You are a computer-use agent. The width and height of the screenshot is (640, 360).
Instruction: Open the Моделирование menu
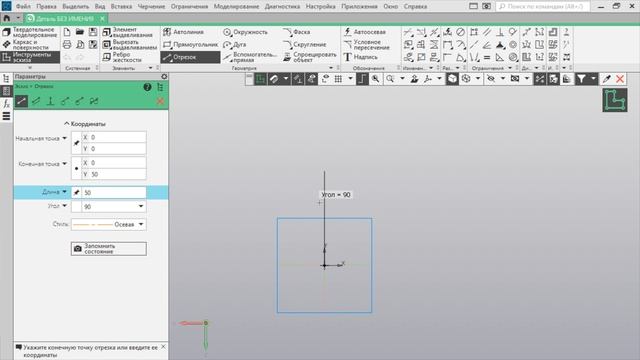[236, 7]
